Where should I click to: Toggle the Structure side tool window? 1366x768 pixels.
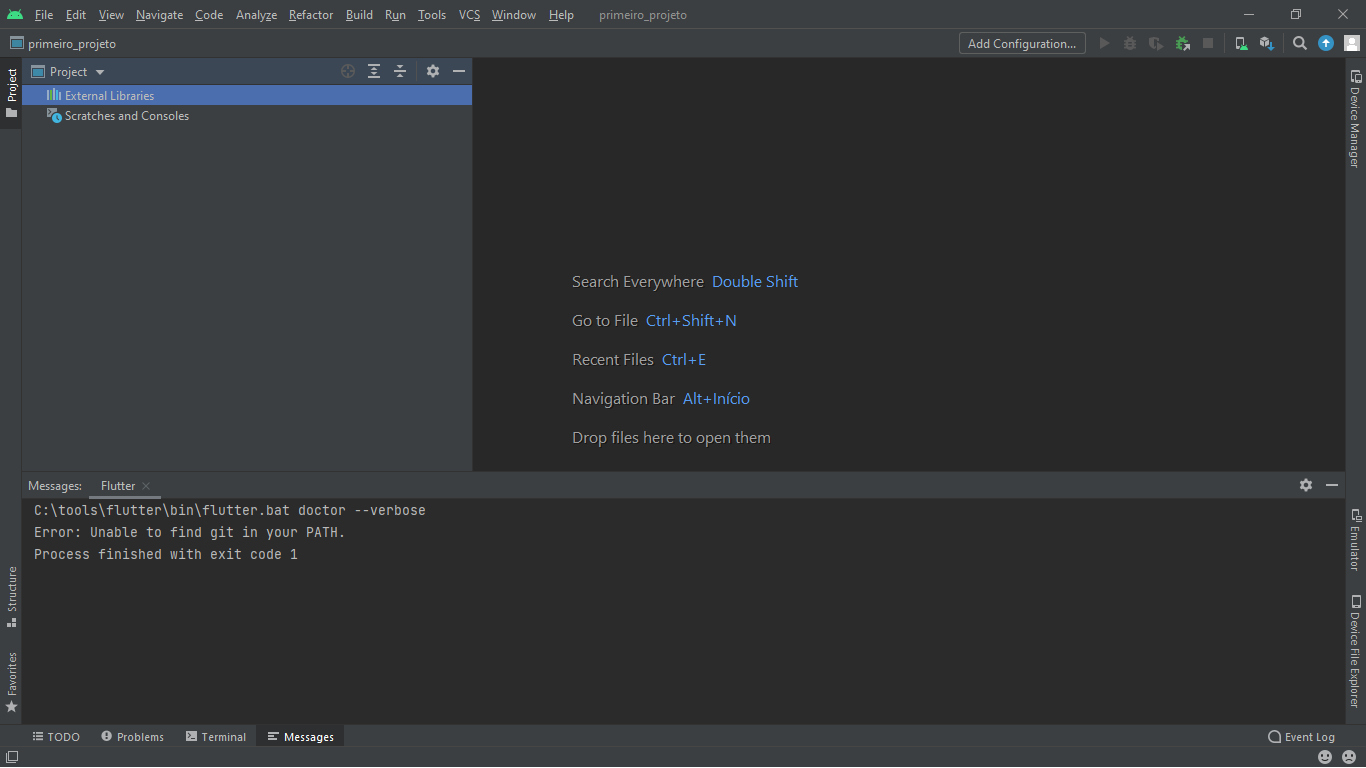pyautogui.click(x=11, y=596)
